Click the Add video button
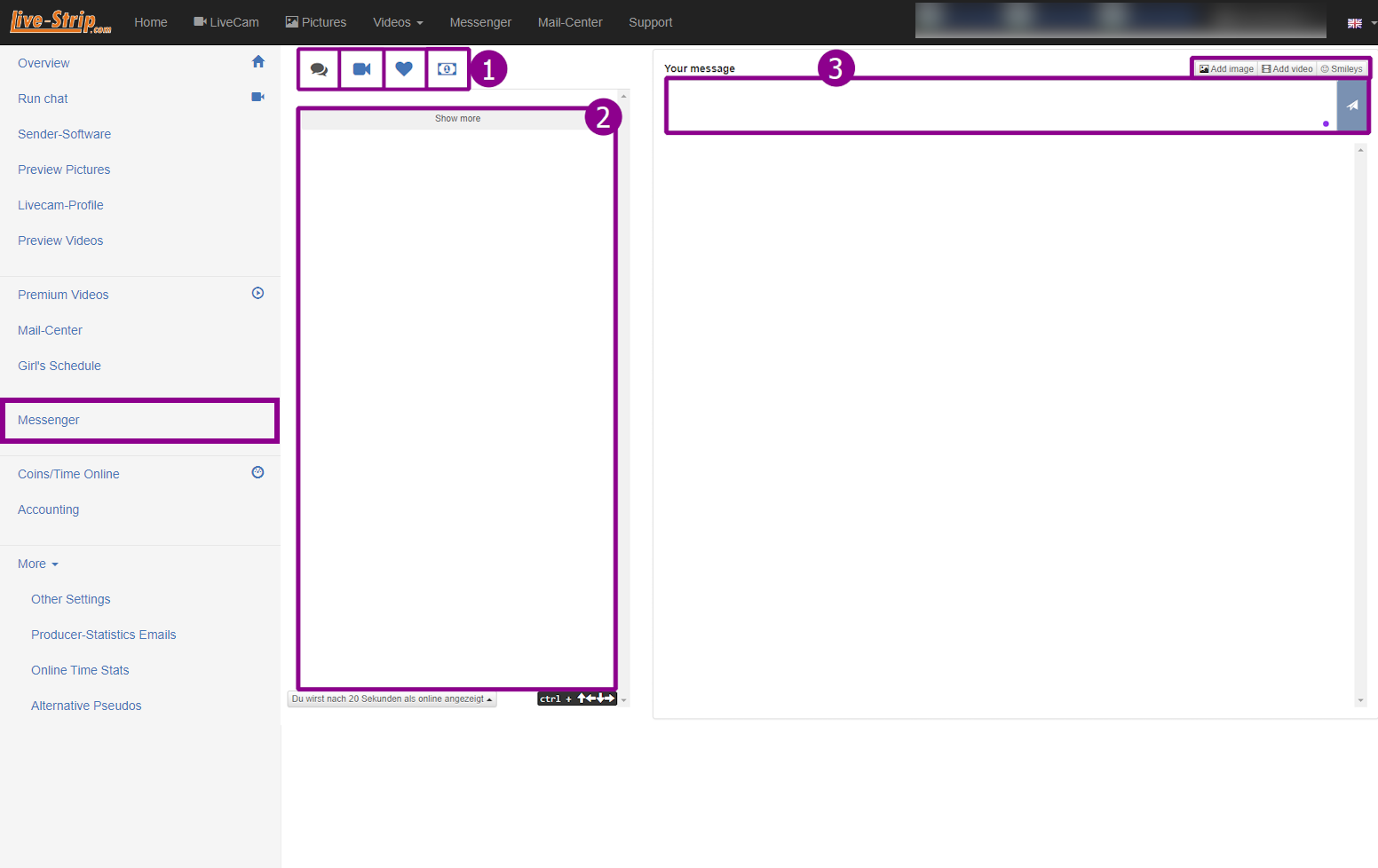This screenshot has height=868, width=1378. (1287, 69)
